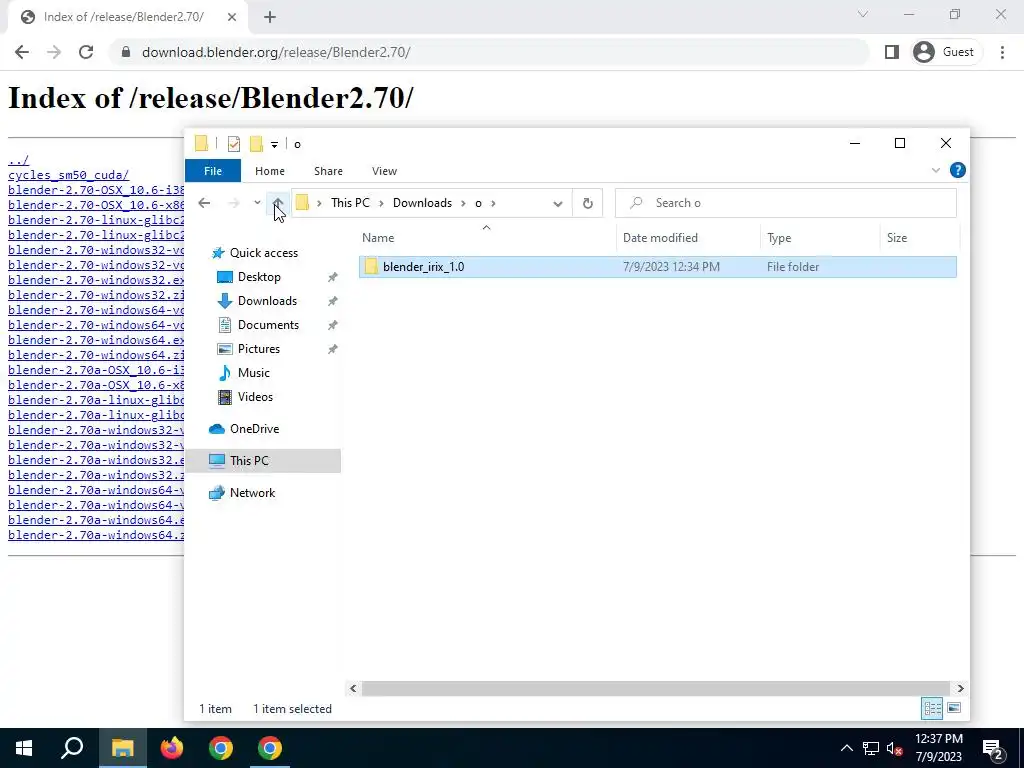Sort by the Name column header
Image resolution: width=1024 pixels, height=768 pixels.
tap(487, 238)
